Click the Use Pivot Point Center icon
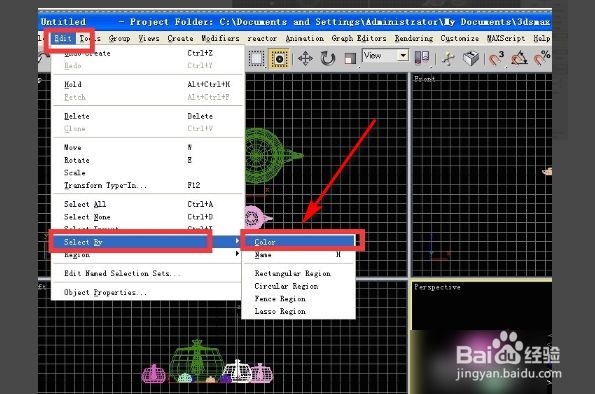Viewport: 595px width, 394px height. [x=422, y=58]
